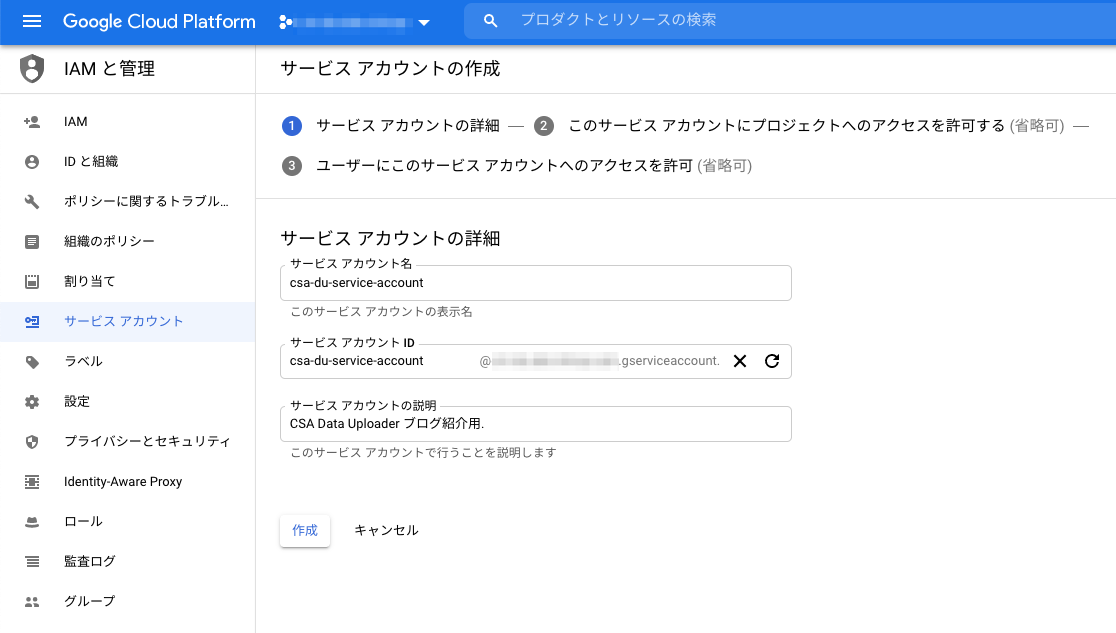Open Identity-Aware Proxy in sidebar
Image resolution: width=1116 pixels, height=633 pixels.
pos(127,482)
